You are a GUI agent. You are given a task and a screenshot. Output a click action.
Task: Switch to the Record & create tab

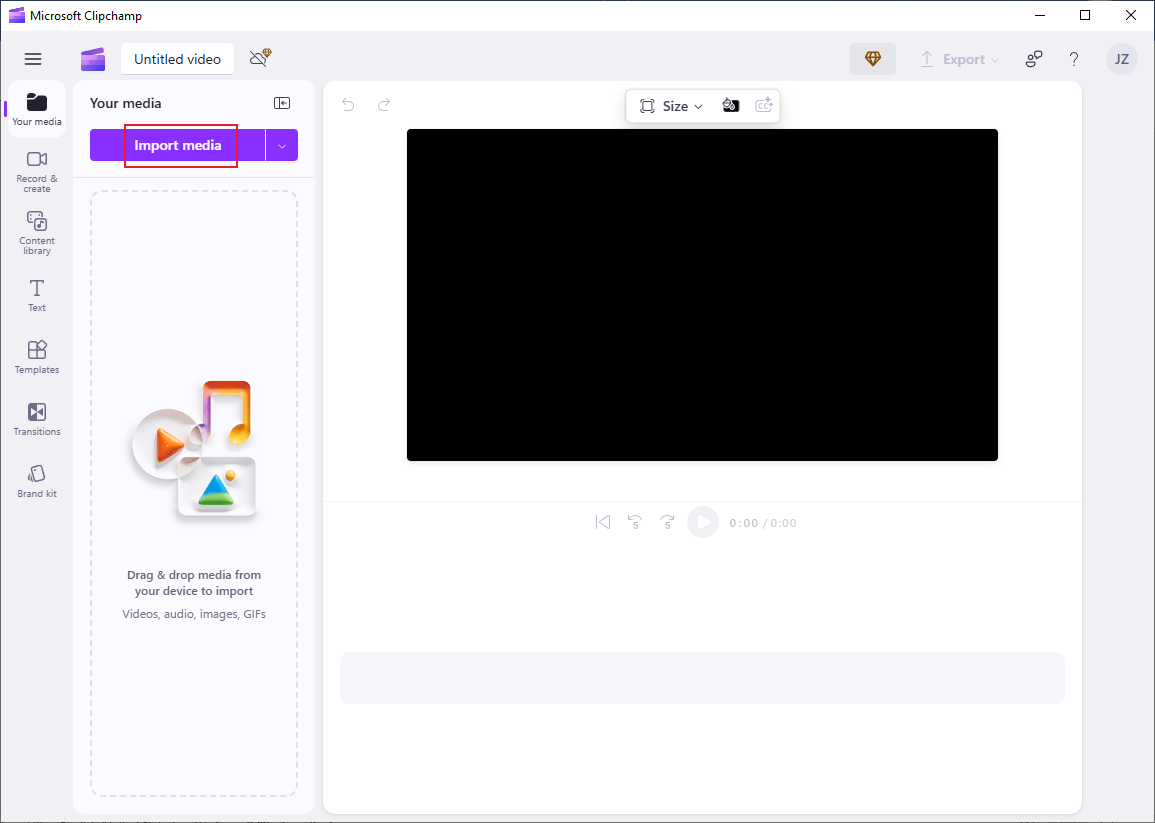[x=37, y=170]
